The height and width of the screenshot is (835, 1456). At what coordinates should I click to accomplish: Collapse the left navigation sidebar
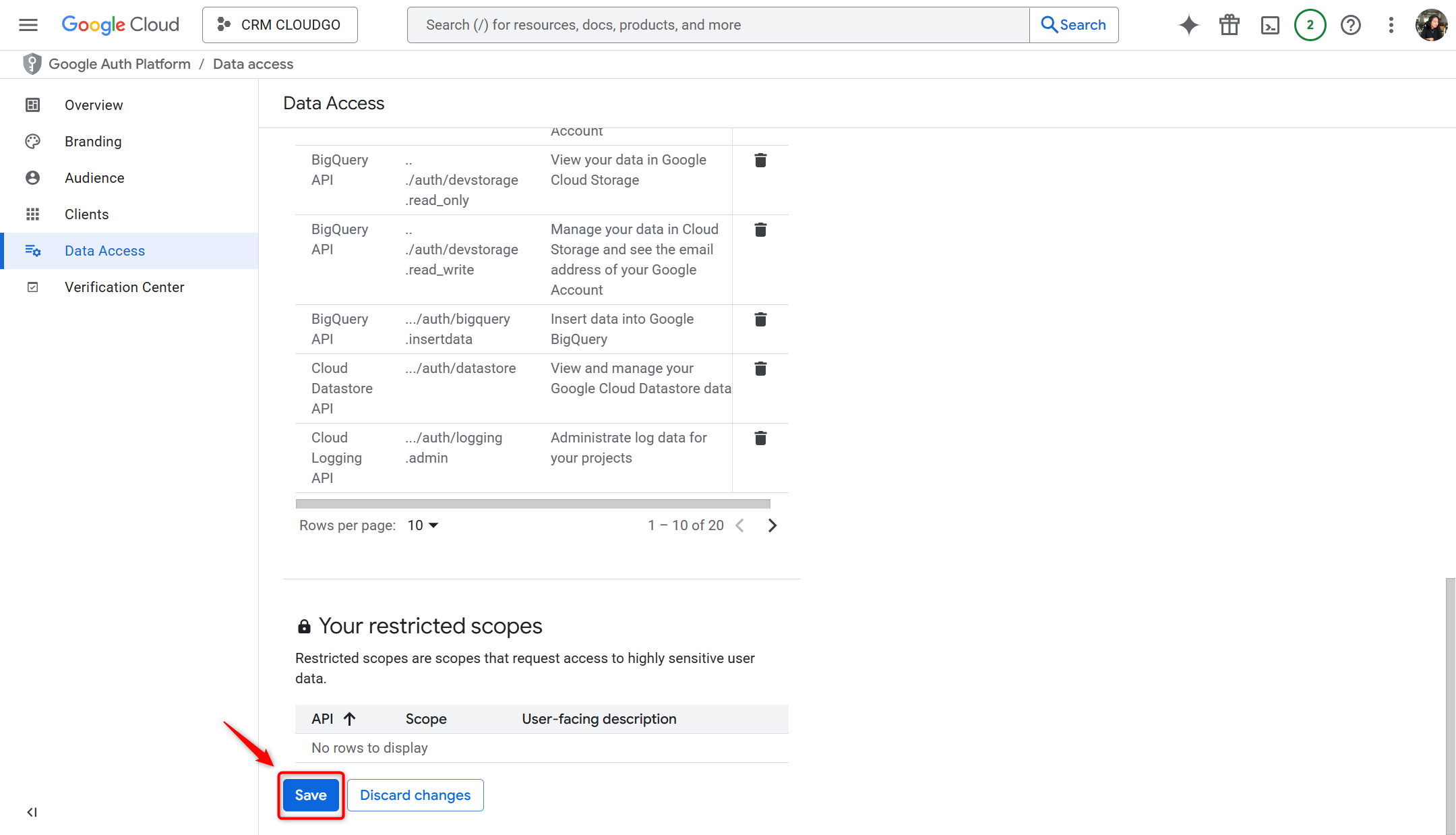tap(31, 812)
